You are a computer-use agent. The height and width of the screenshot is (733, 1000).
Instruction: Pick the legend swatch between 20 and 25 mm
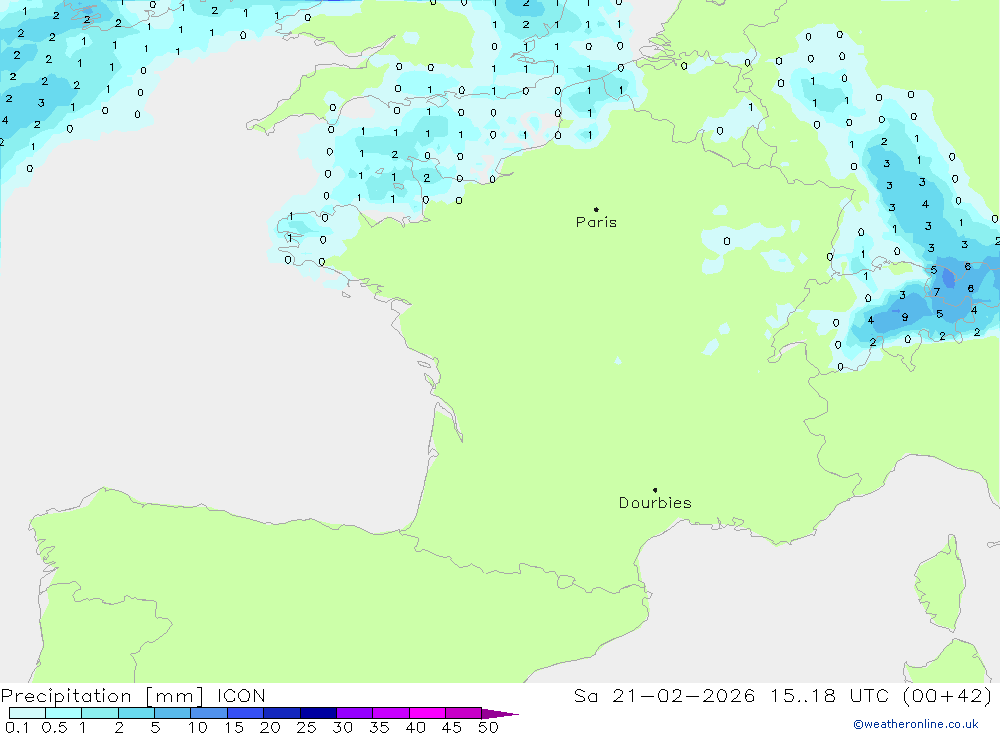[x=282, y=713]
